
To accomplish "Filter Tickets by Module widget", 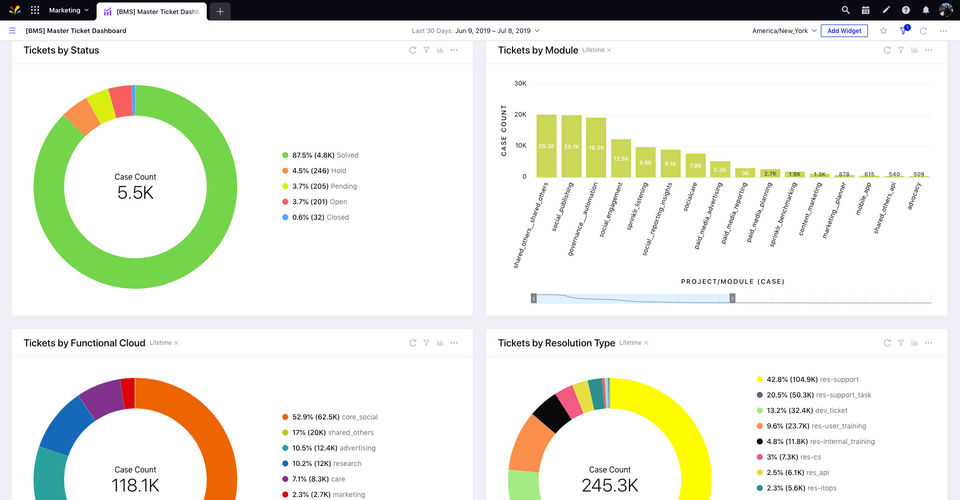I will (x=901, y=50).
